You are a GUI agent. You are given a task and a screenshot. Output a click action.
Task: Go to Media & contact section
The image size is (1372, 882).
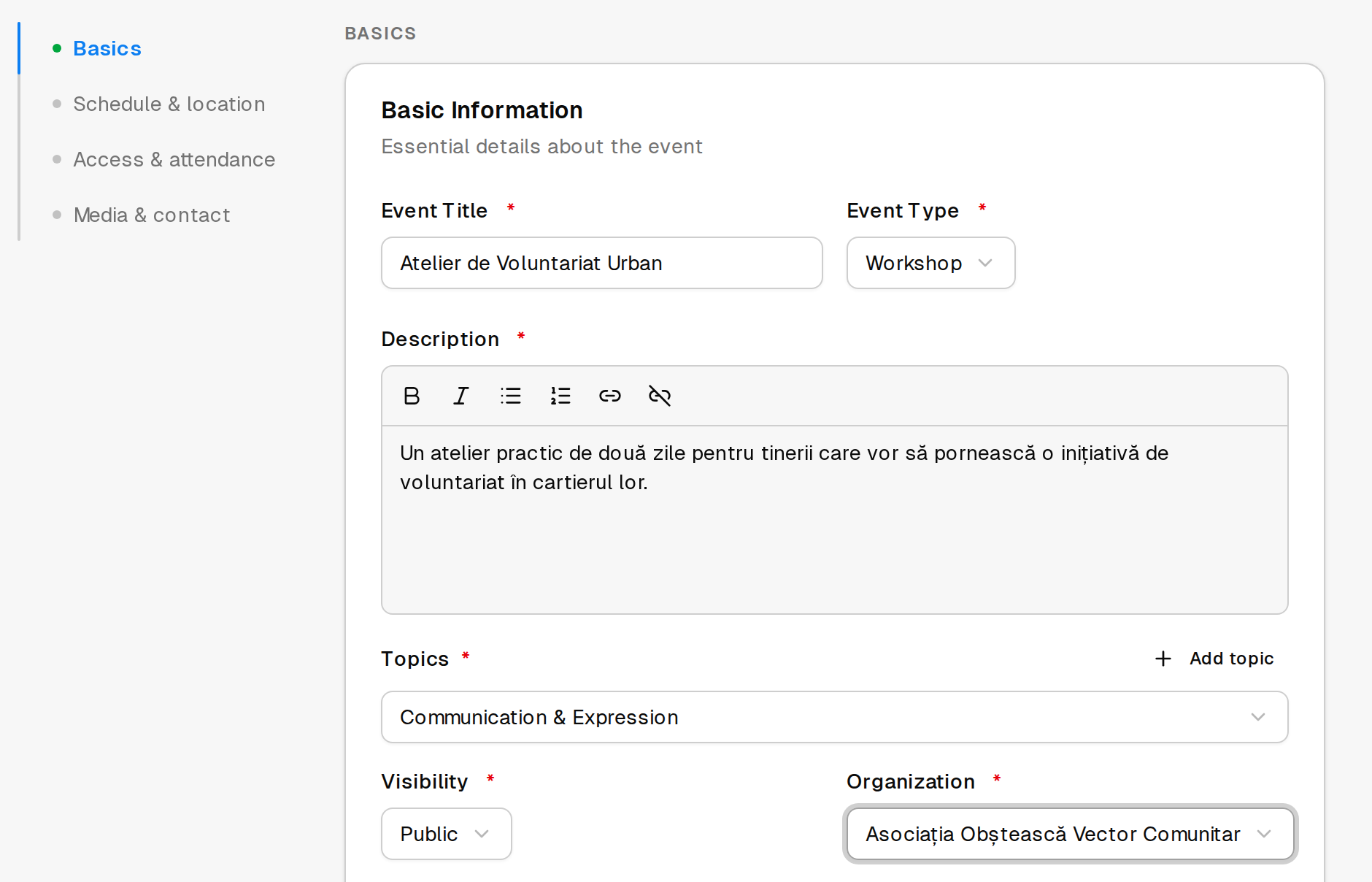click(152, 215)
